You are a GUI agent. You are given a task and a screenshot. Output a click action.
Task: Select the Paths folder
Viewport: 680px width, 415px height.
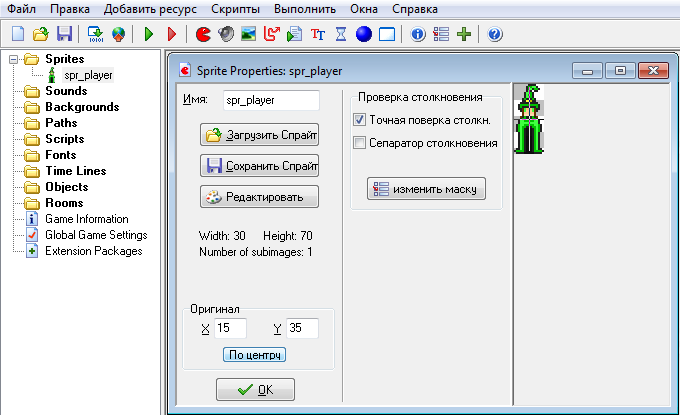[x=61, y=123]
